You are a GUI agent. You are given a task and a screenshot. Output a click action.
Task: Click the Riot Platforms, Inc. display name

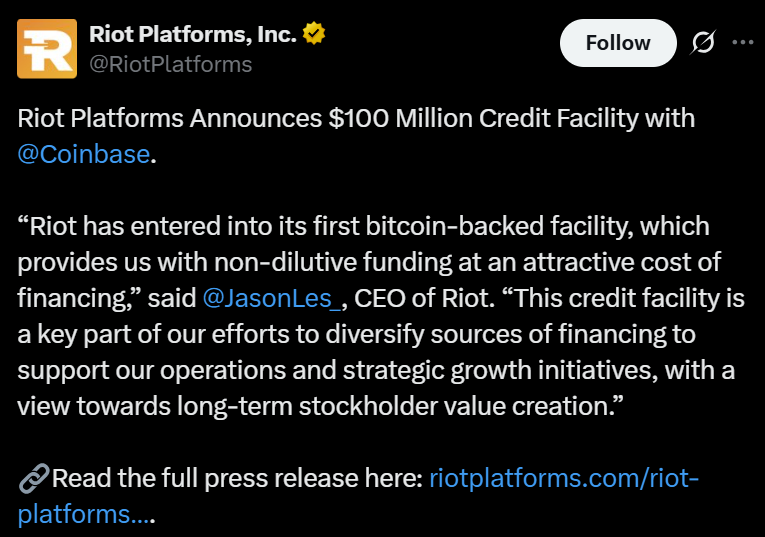pyautogui.click(x=193, y=34)
